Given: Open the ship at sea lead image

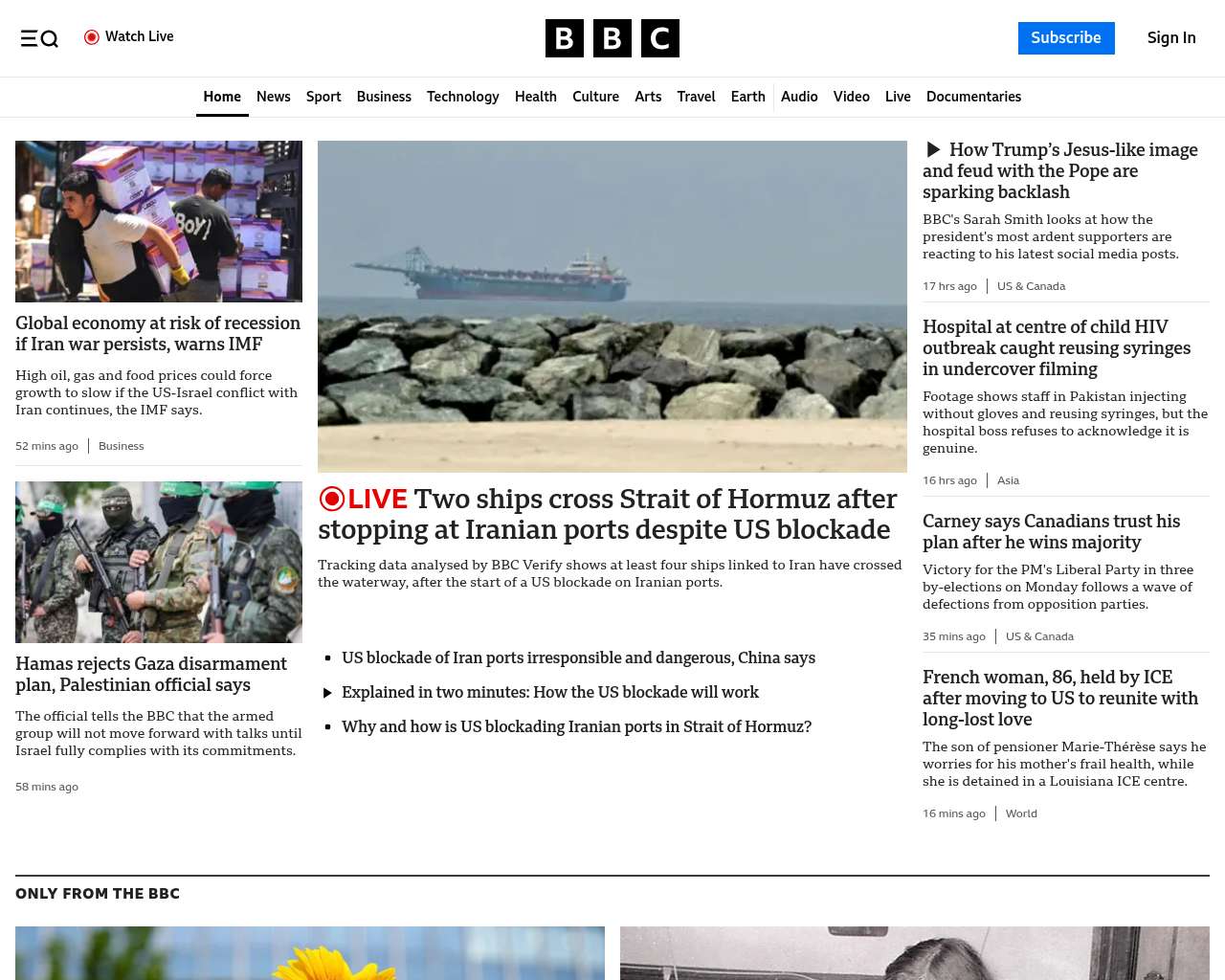Looking at the screenshot, I should coord(612,306).
